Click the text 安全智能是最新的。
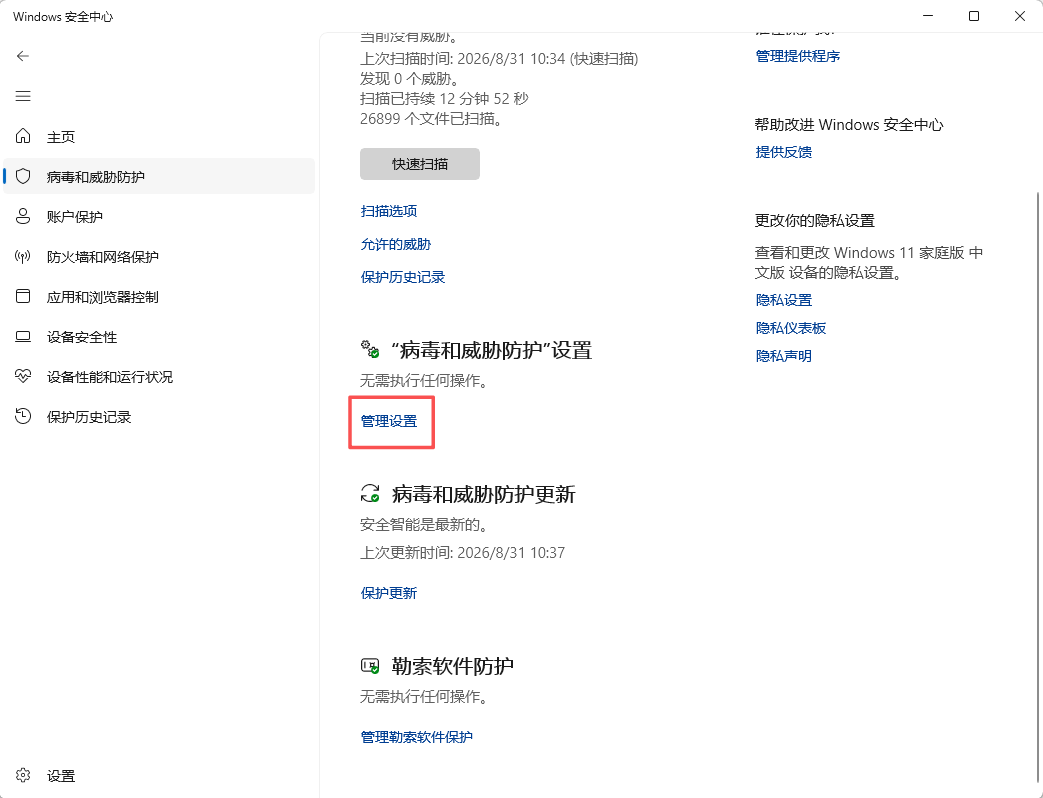 [x=426, y=525]
